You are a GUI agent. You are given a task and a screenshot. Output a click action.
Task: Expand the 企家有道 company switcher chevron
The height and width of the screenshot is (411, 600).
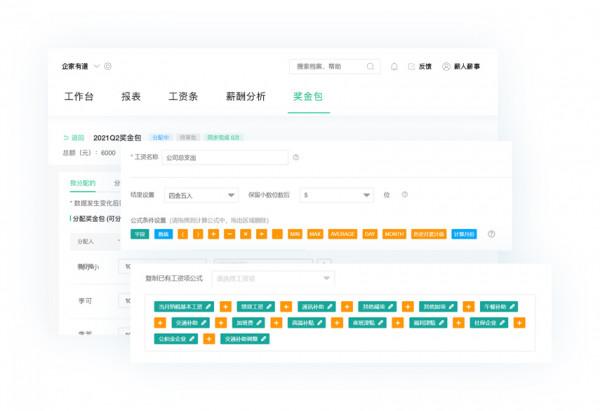(97, 66)
